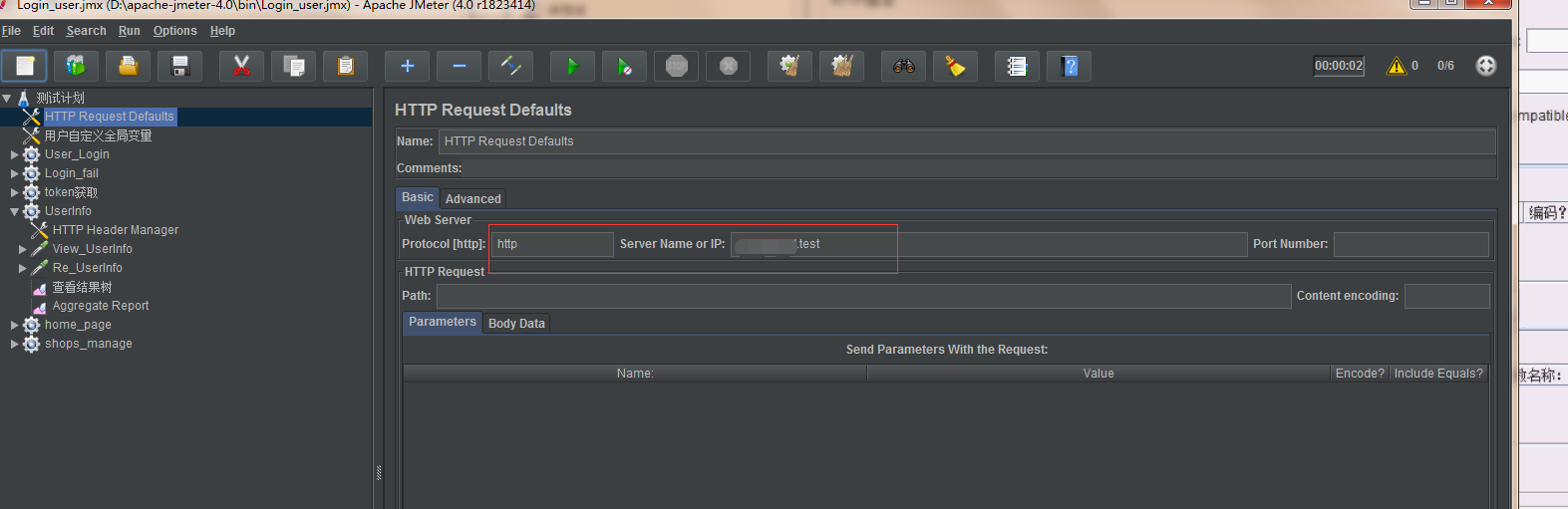Collapse all tree nodes with minus

(x=459, y=66)
